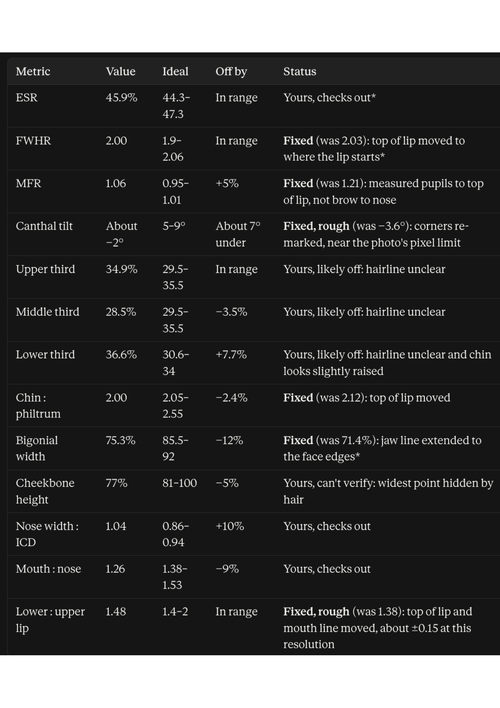
Task: Click the Value column header
Action: pos(121,71)
